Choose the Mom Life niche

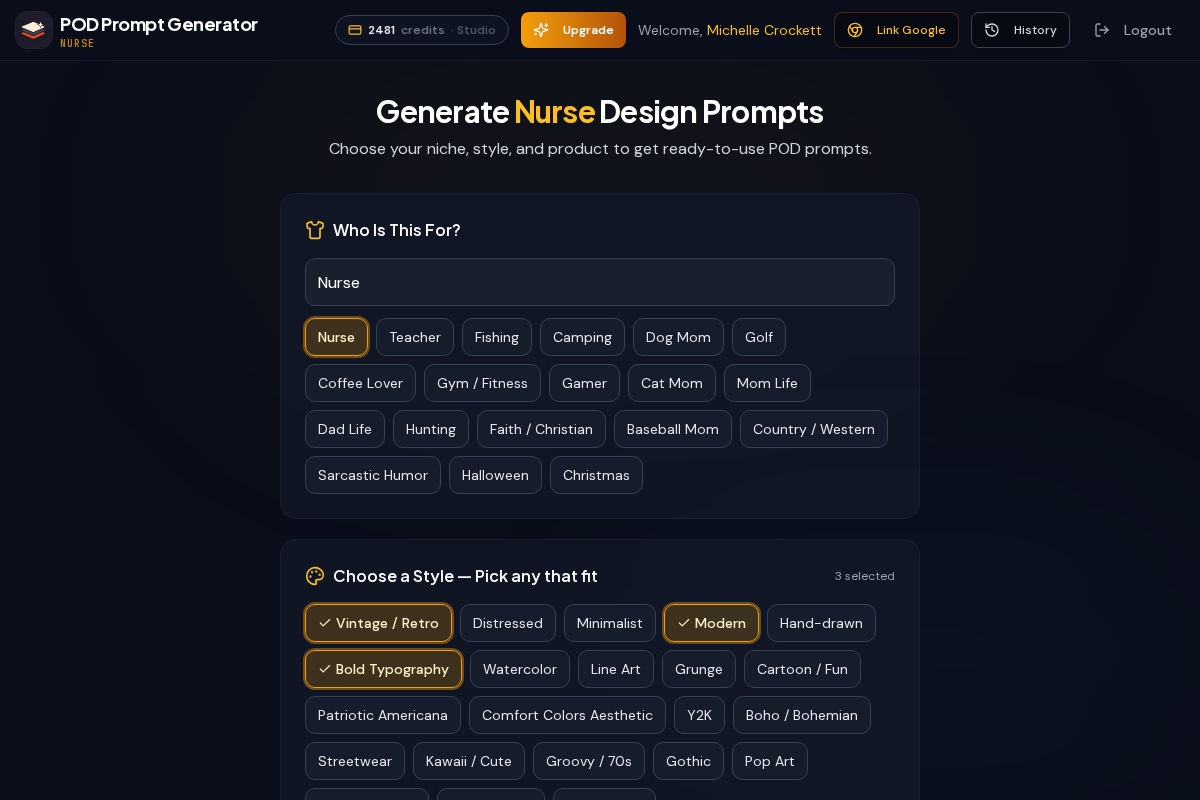tap(767, 383)
